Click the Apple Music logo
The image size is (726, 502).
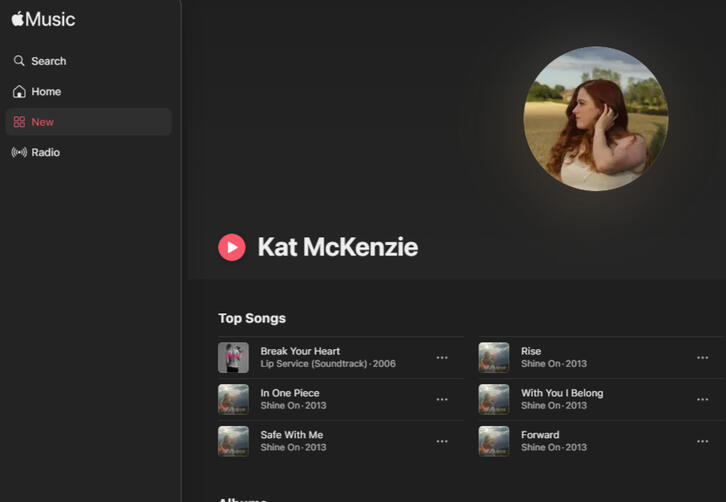[43, 19]
